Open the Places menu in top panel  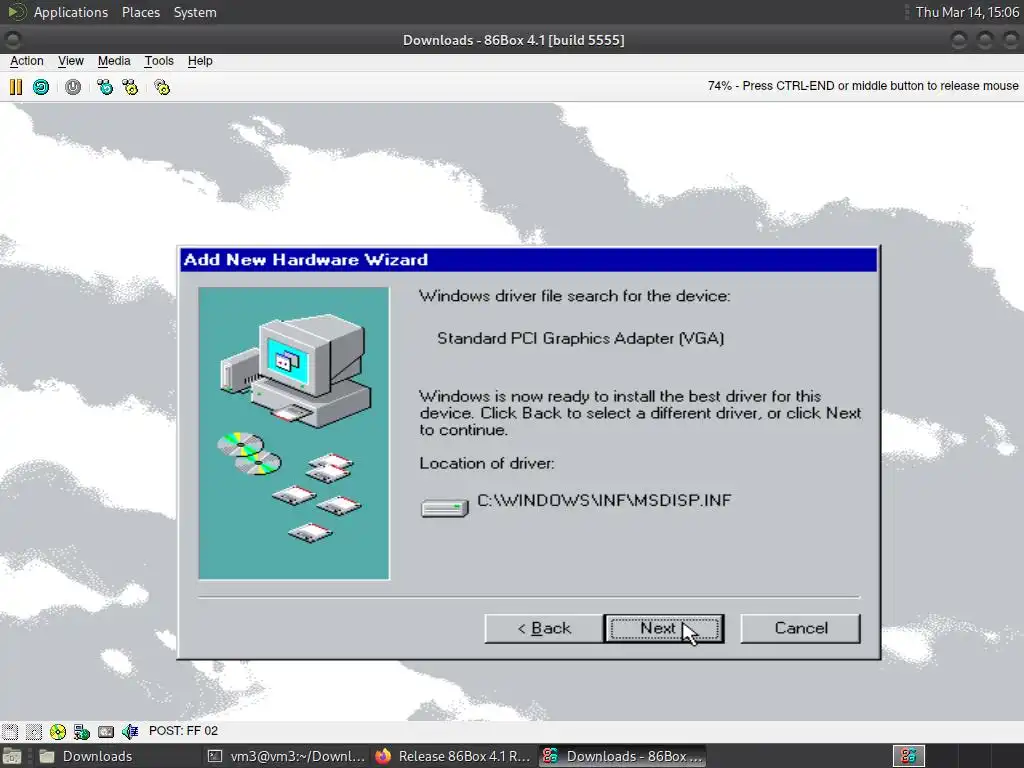tap(140, 12)
